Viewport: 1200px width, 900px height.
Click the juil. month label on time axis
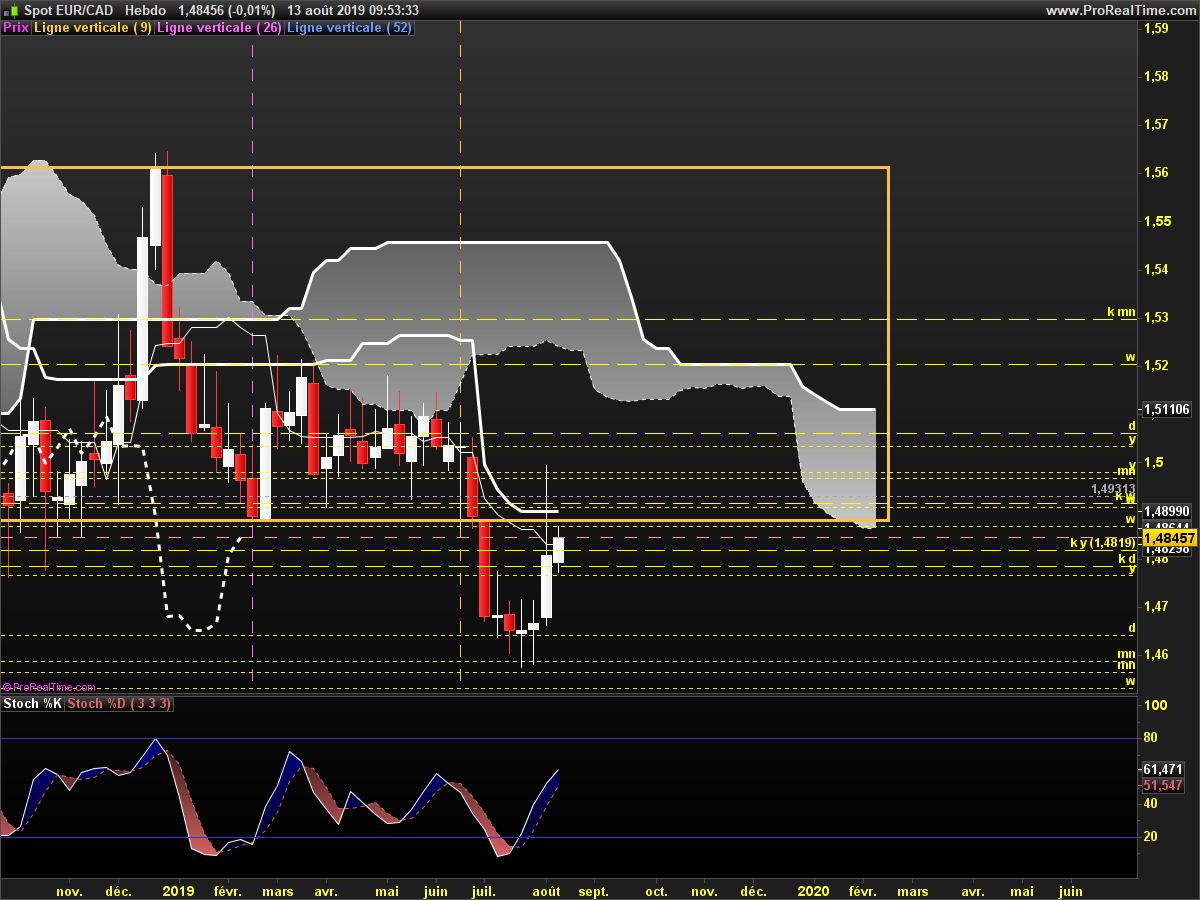483,890
